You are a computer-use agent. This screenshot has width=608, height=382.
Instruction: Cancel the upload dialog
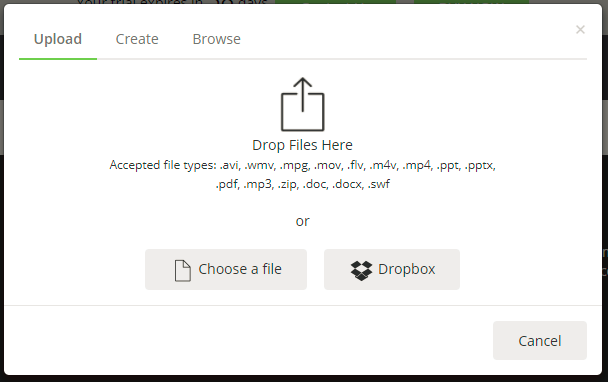pos(539,341)
